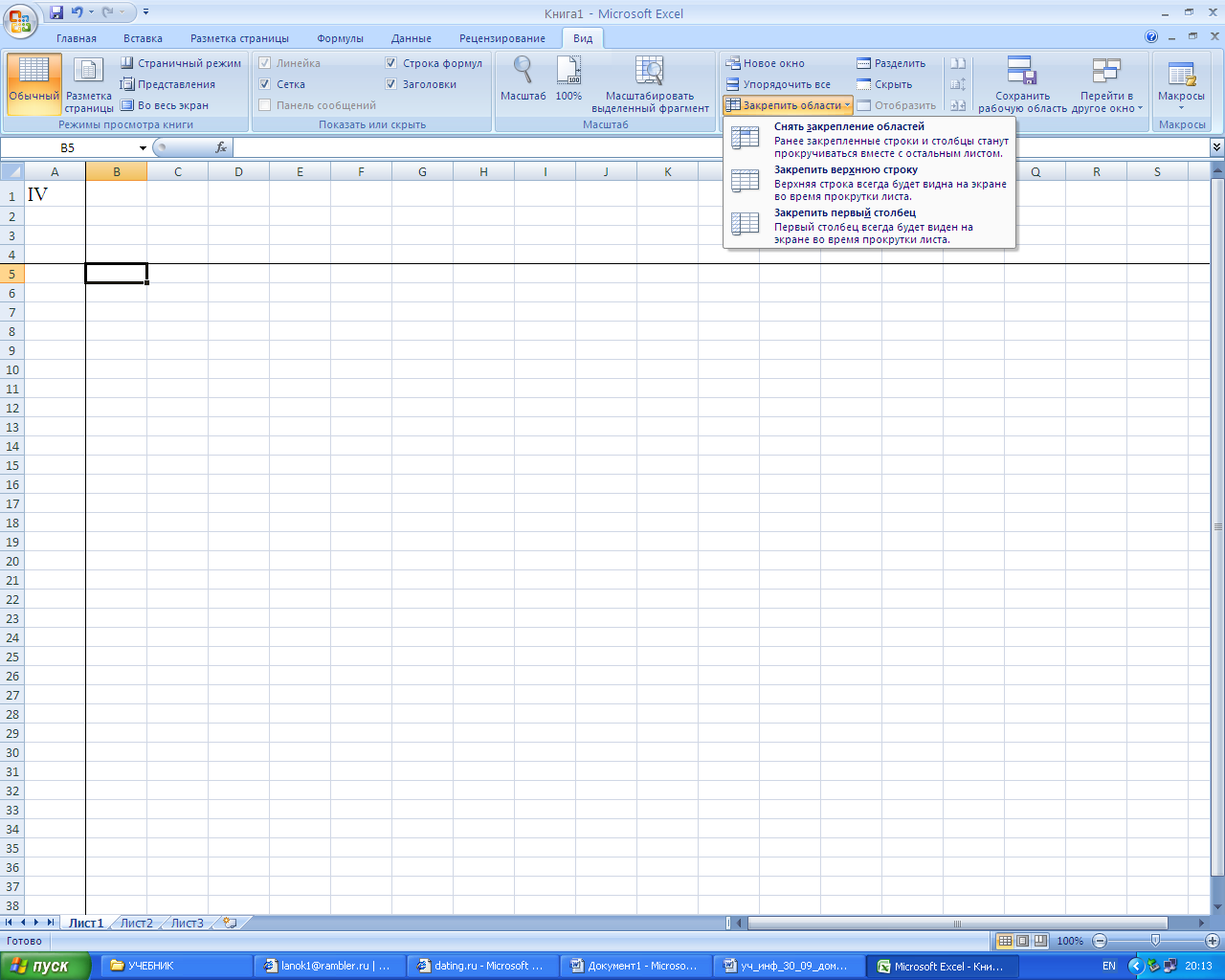Open Вставка ribbon tab
The image size is (1225, 980).
tap(143, 38)
